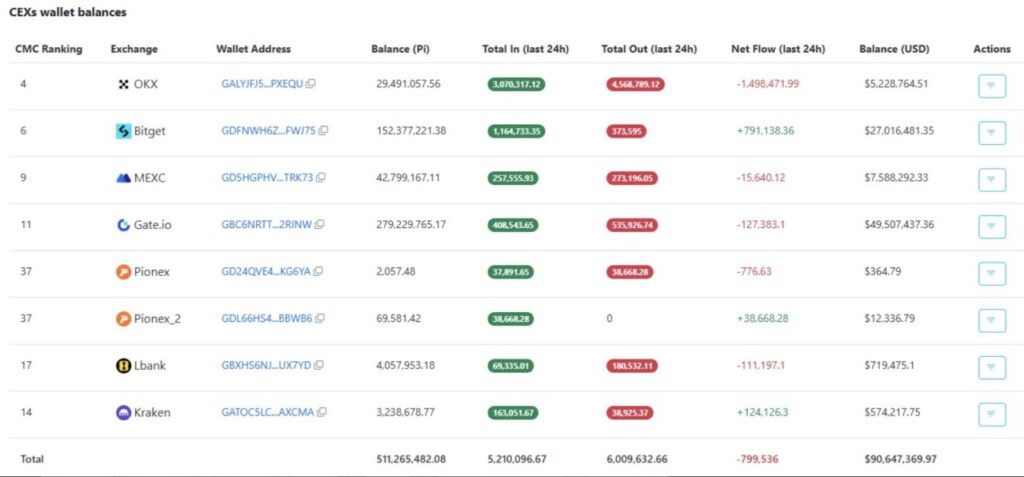Open the filter action for Bitget row
Viewport: 1024px width, 477px height.
point(990,132)
